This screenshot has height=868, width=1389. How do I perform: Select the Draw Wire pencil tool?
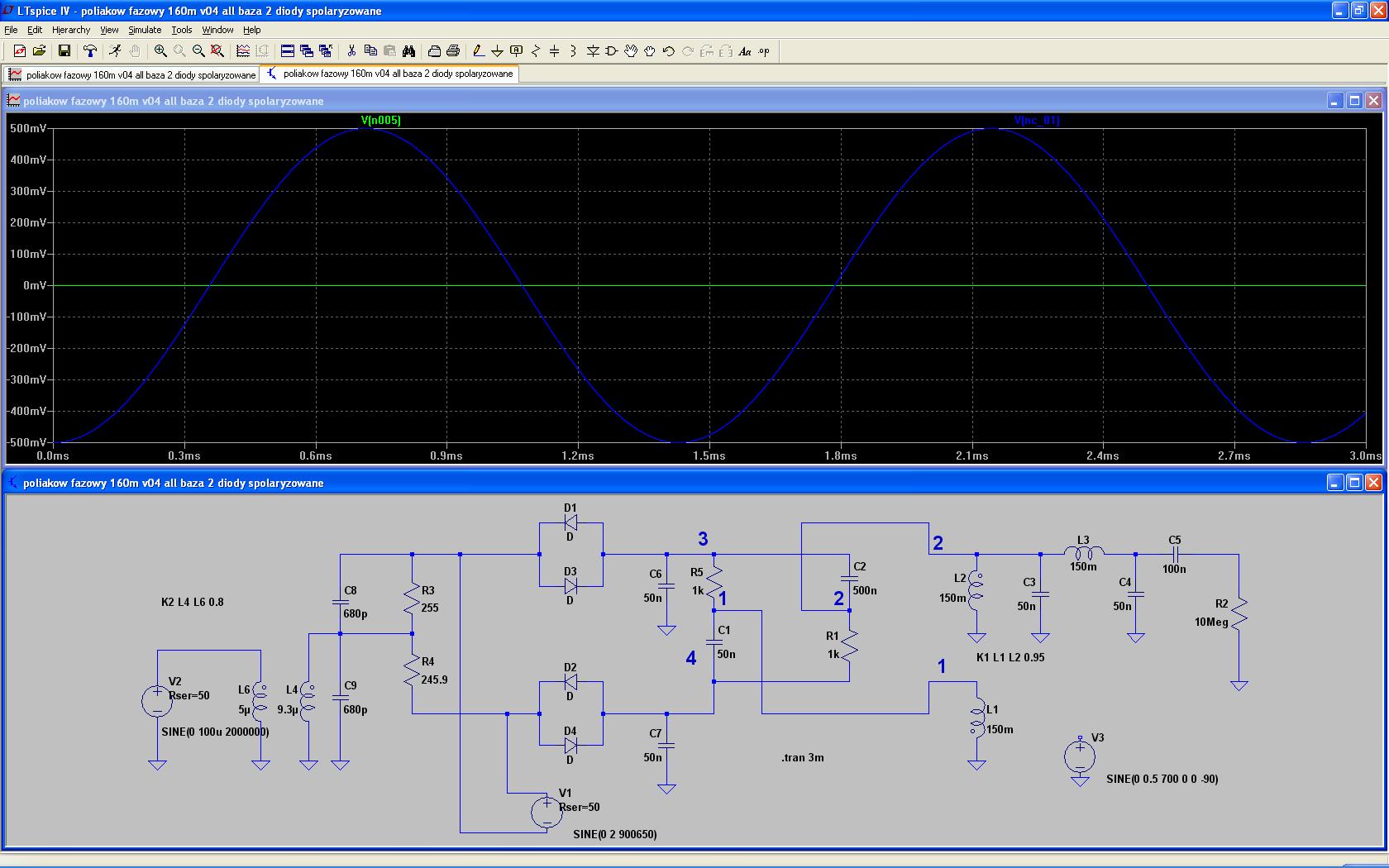click(x=478, y=51)
